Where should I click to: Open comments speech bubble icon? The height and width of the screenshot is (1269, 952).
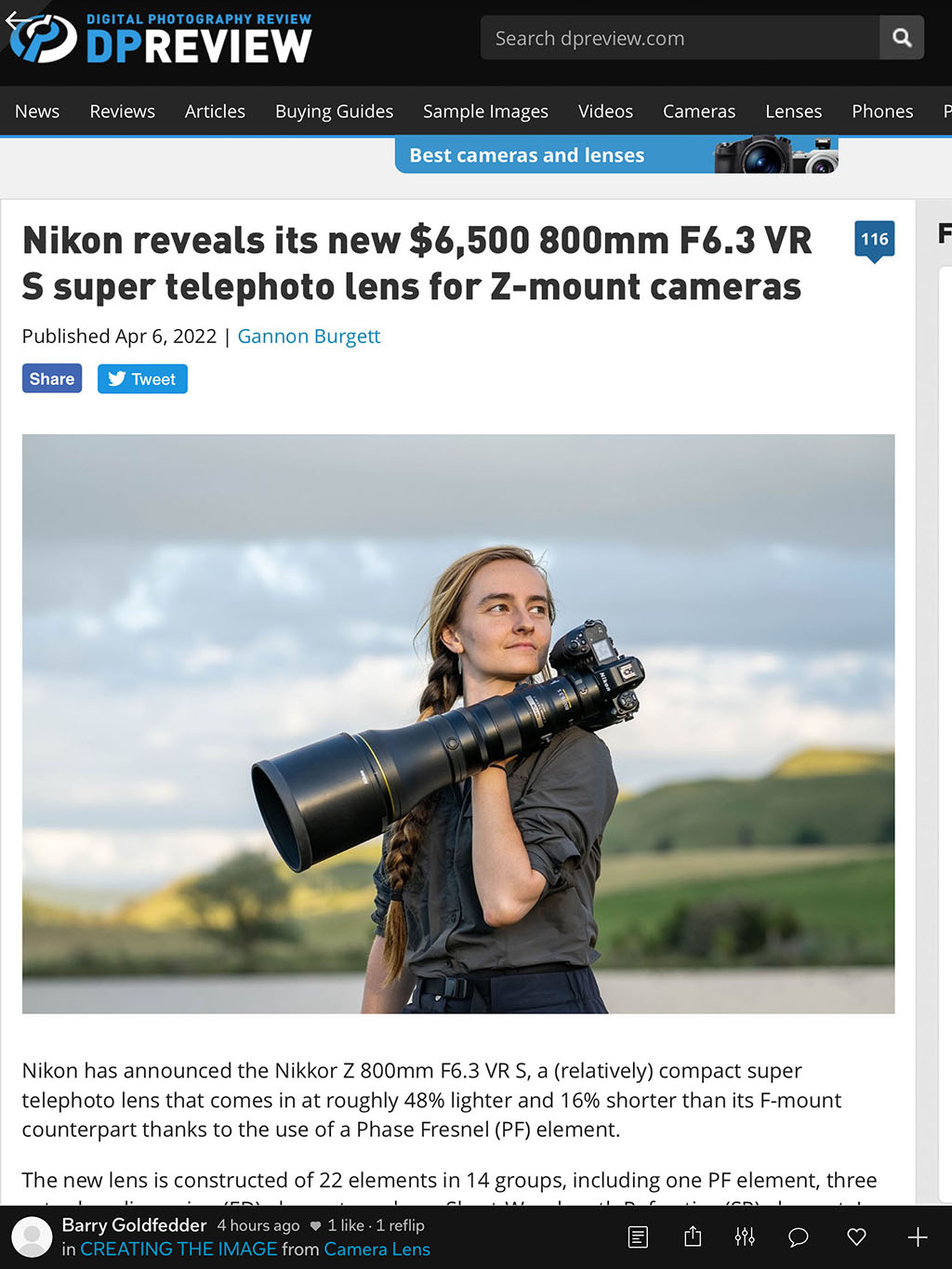(x=799, y=1237)
